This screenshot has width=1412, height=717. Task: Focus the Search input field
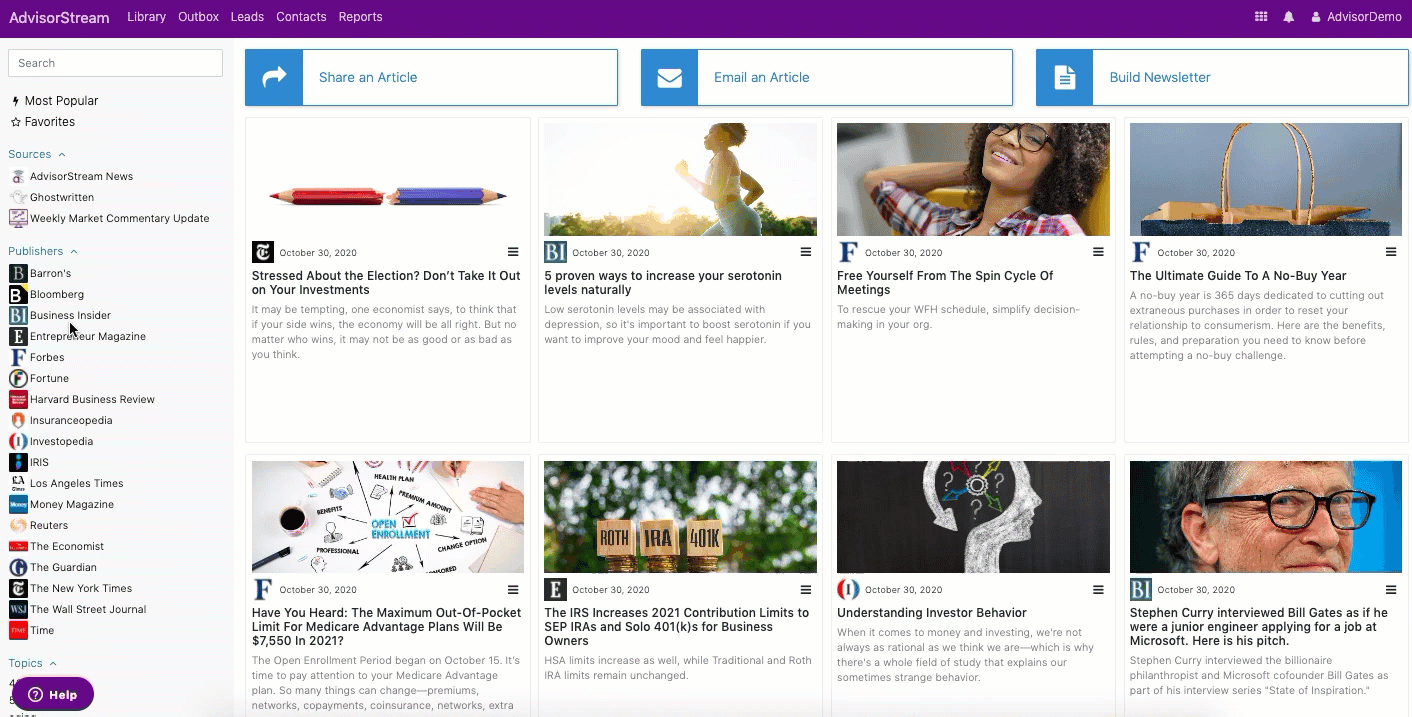coord(115,63)
